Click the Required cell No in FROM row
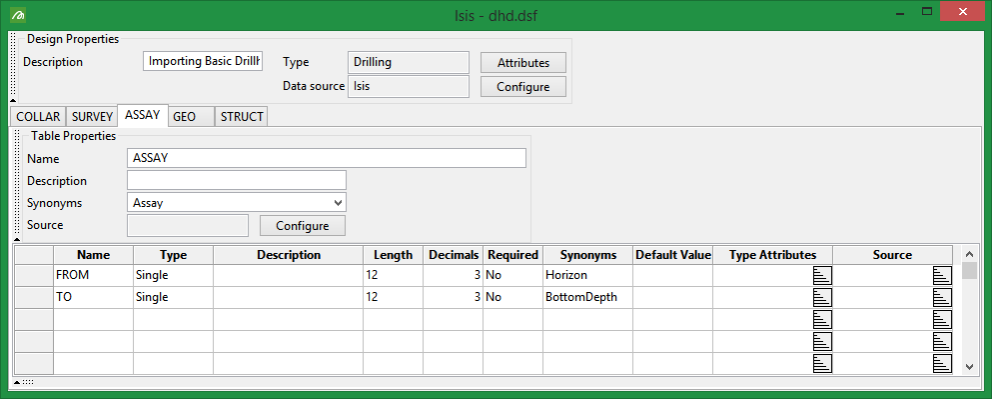992x399 pixels. point(513,276)
